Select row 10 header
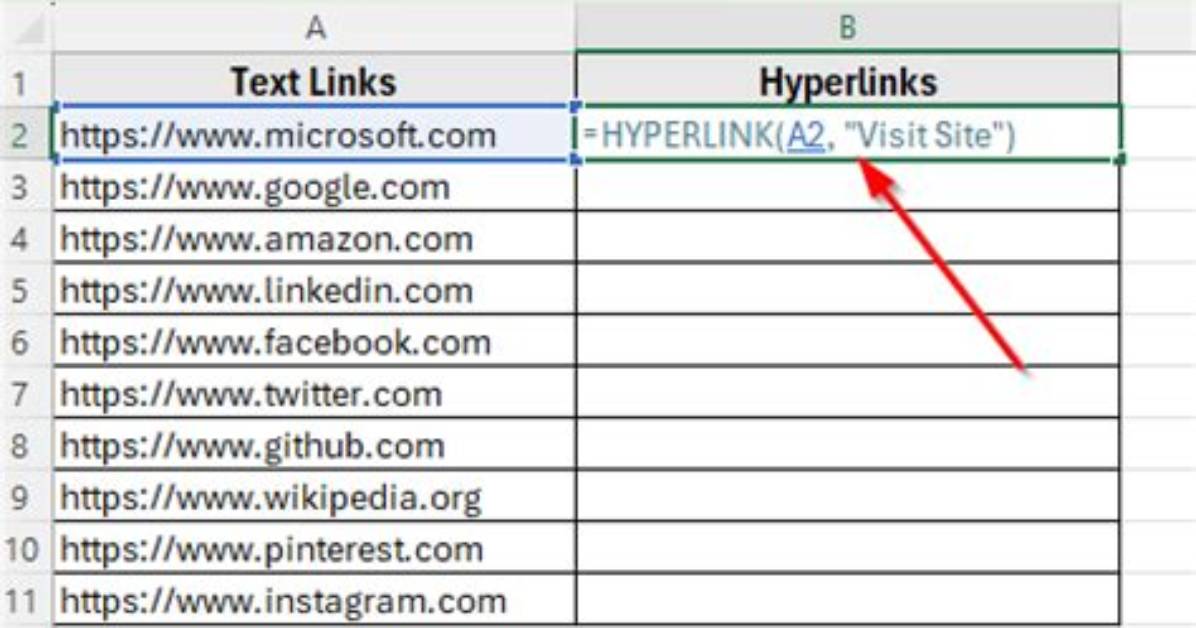This screenshot has width=1196, height=628. (x=26, y=549)
